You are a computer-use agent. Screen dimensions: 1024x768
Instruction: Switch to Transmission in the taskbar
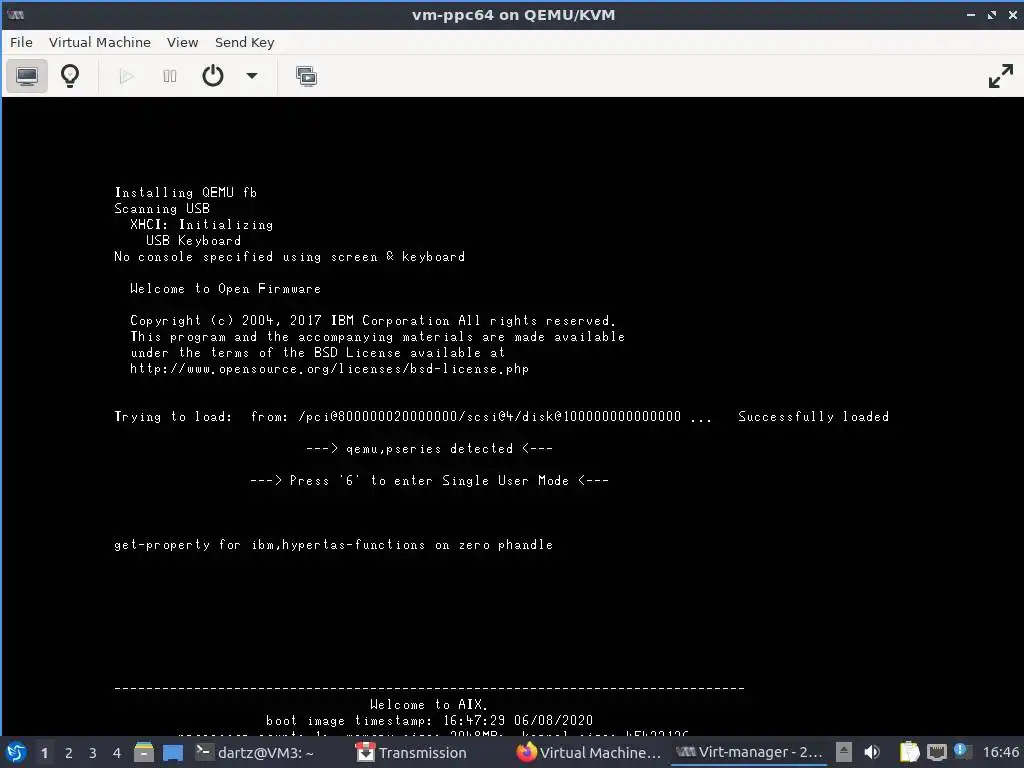(x=411, y=753)
